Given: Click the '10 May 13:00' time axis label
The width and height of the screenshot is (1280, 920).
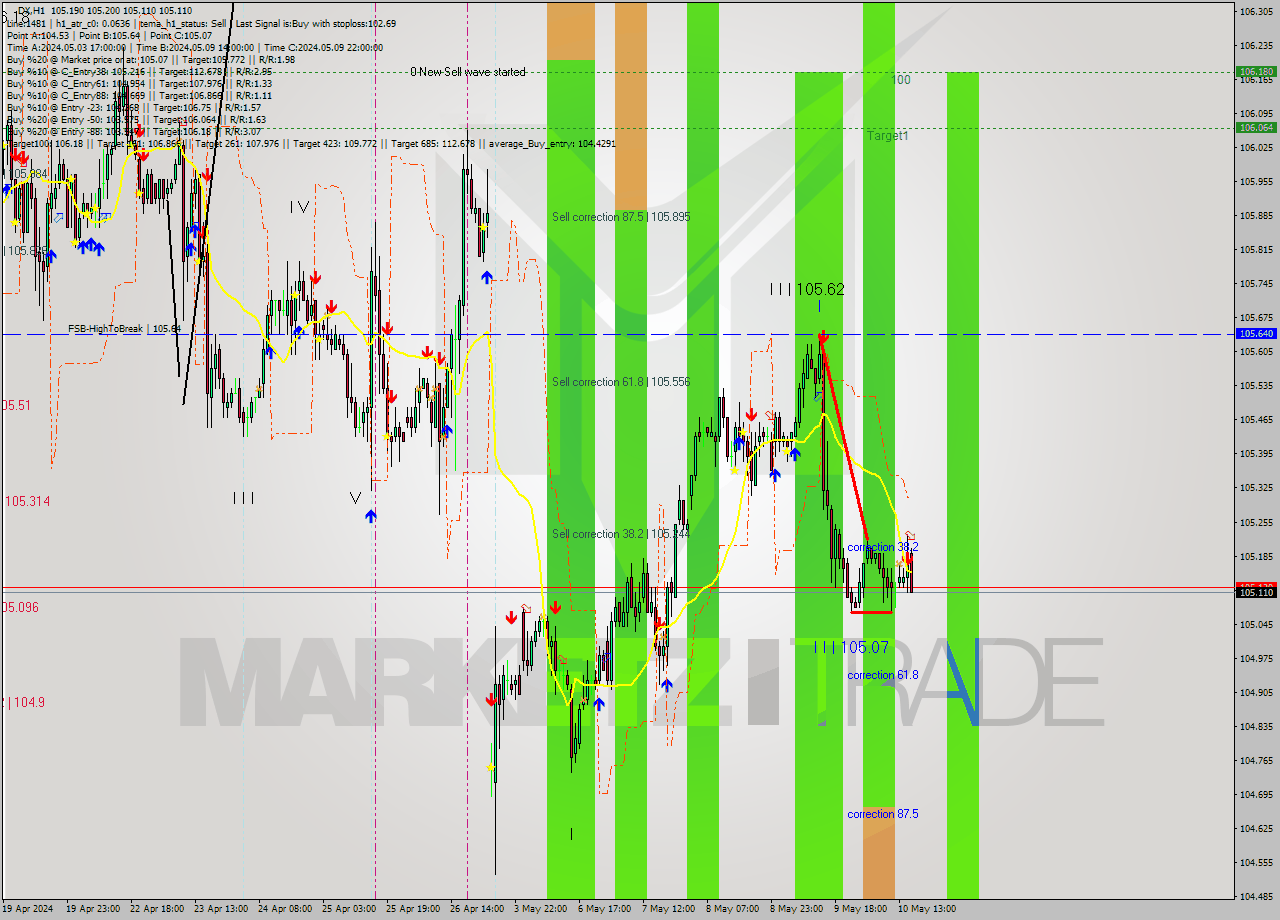Looking at the screenshot, I should pyautogui.click(x=926, y=909).
